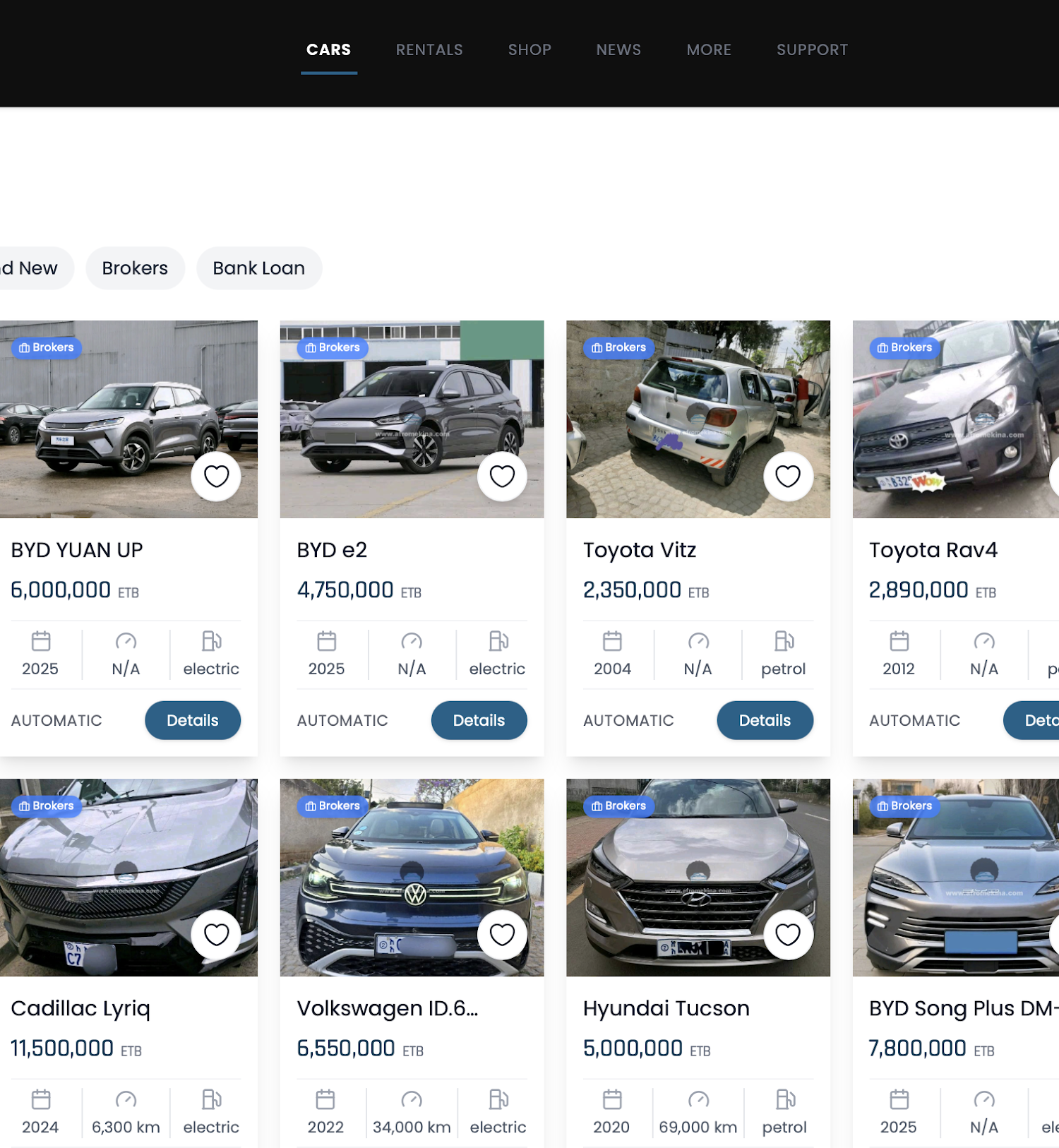Click the mileage gauge icon on Toyota Rav4
The height and width of the screenshot is (1148, 1059).
pos(984,641)
